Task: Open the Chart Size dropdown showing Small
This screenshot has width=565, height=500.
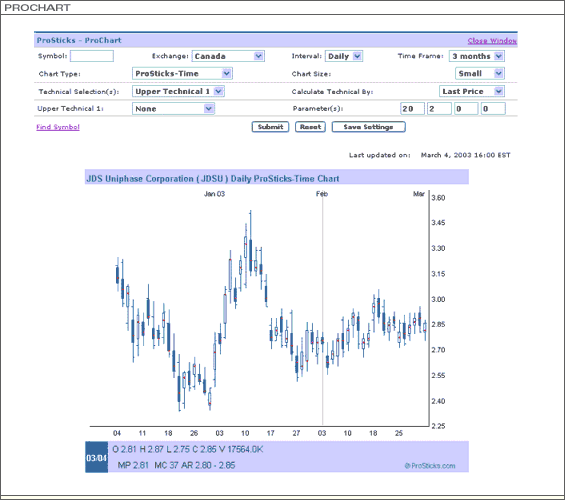Action: (x=480, y=73)
